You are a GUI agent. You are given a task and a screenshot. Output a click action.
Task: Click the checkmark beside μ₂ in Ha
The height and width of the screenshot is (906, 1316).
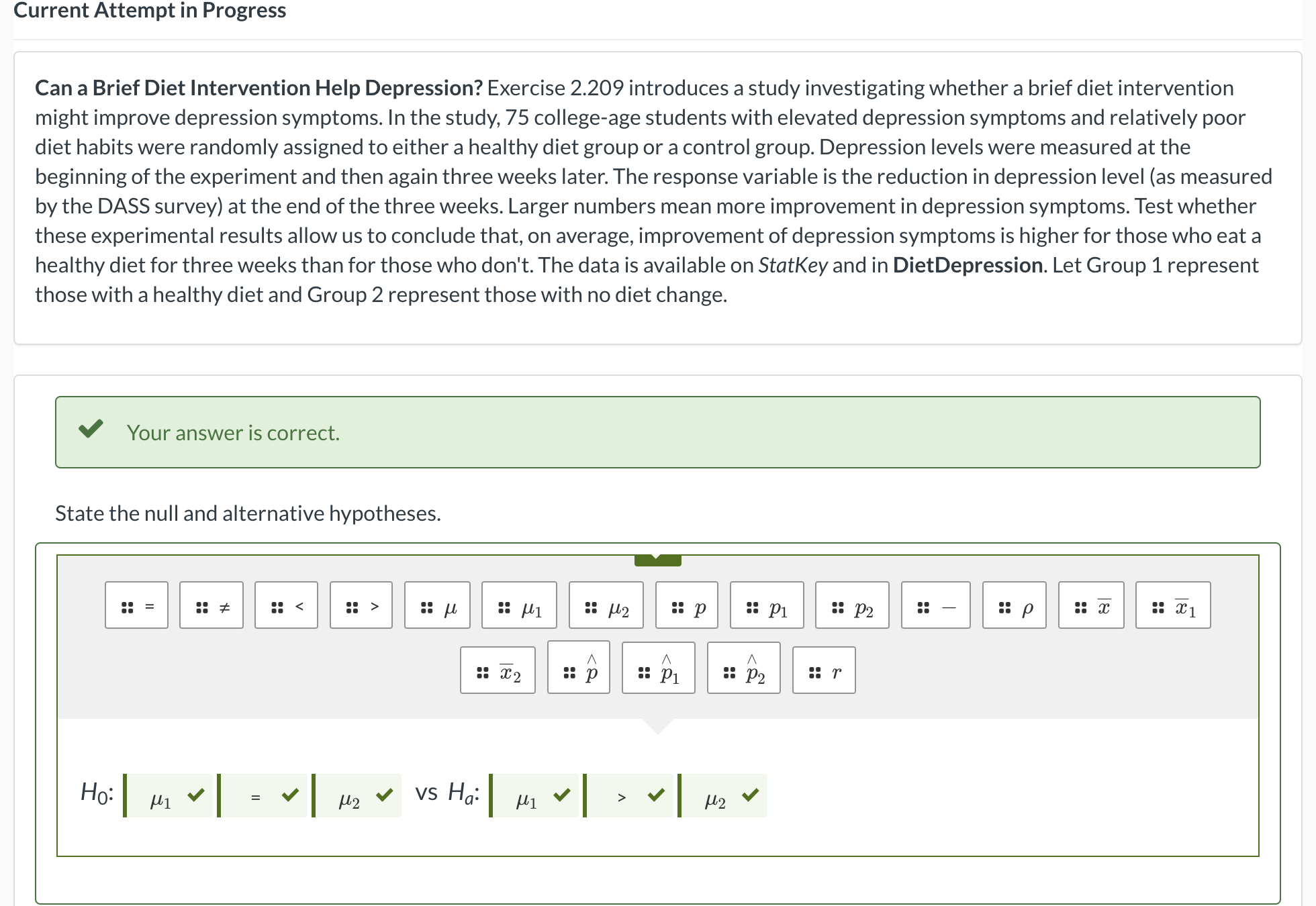[749, 795]
